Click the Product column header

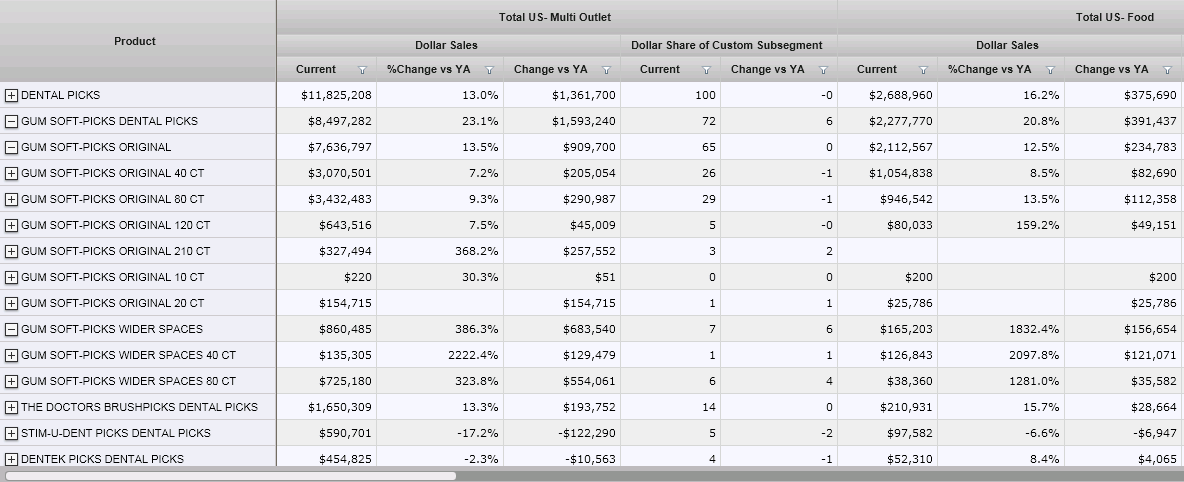[x=135, y=41]
